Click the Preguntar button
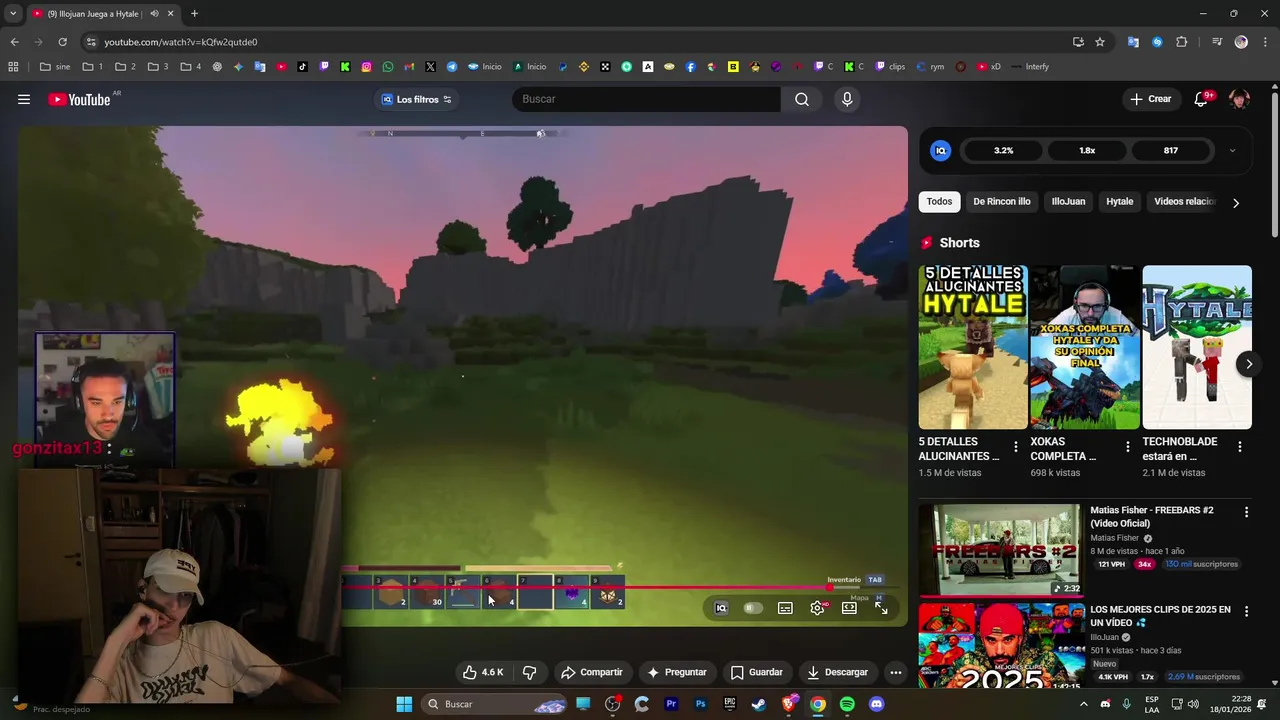The height and width of the screenshot is (720, 1280). tap(677, 672)
